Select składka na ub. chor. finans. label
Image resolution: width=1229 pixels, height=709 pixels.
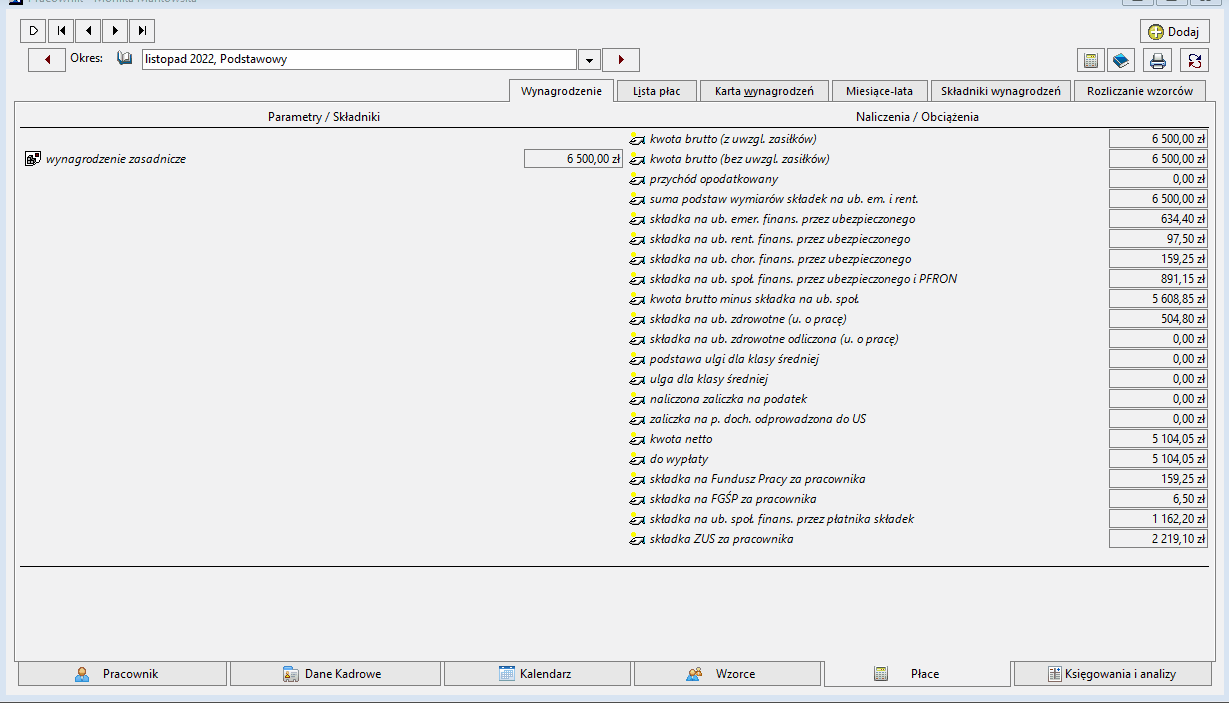(780, 258)
